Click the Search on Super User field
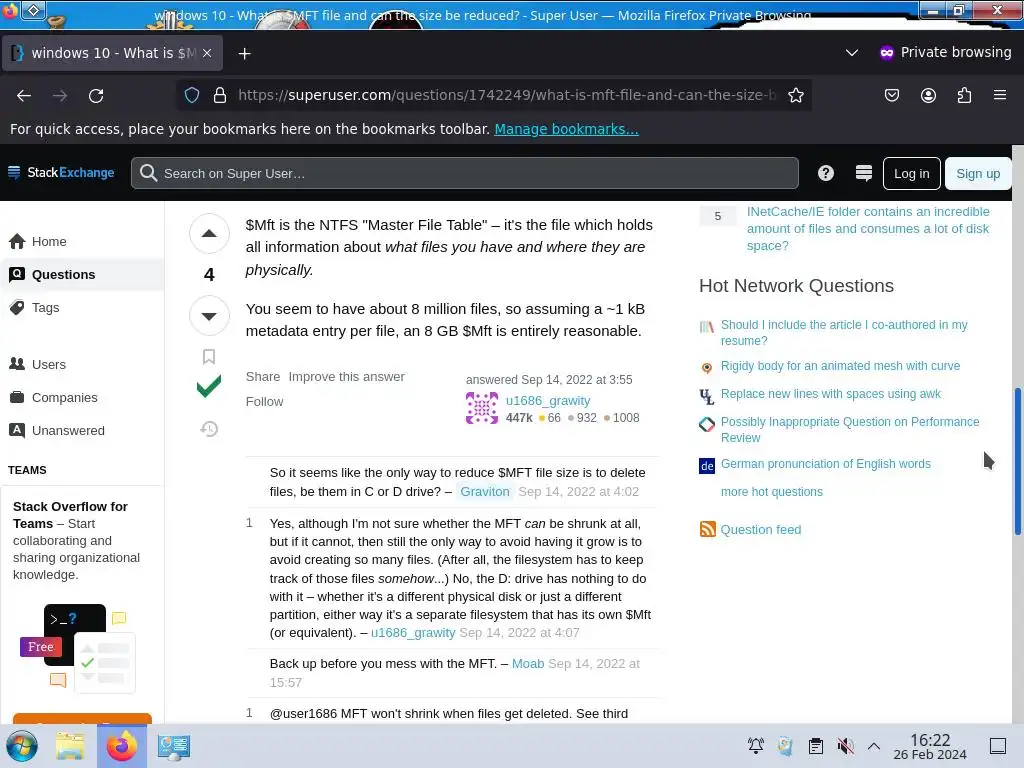This screenshot has width=1024, height=768. (x=464, y=173)
